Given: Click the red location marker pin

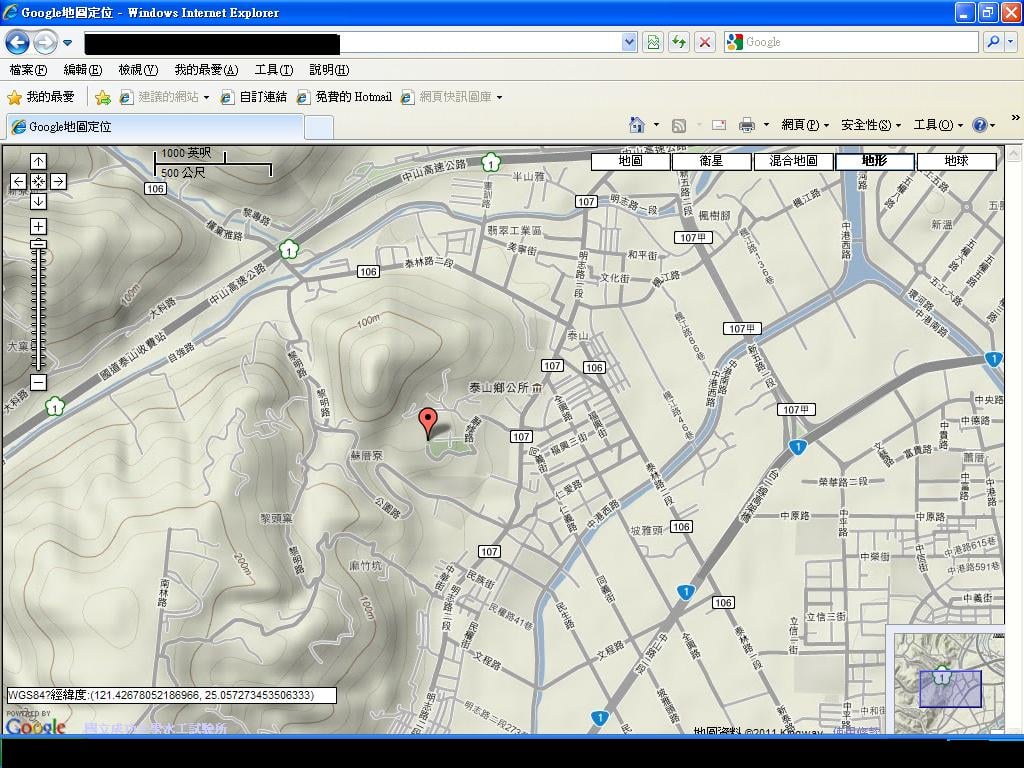Looking at the screenshot, I should click(428, 421).
